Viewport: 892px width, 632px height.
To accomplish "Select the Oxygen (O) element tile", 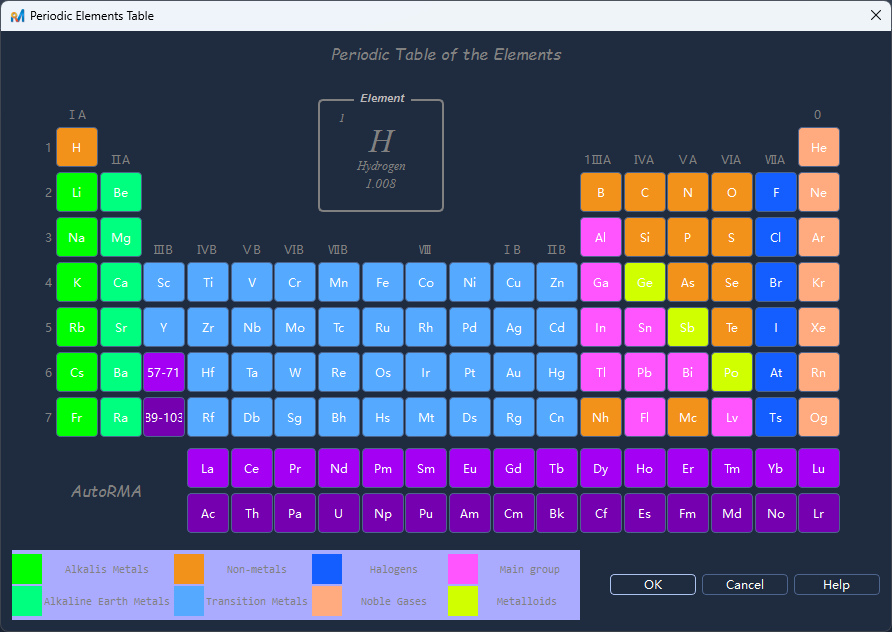I will [x=732, y=192].
